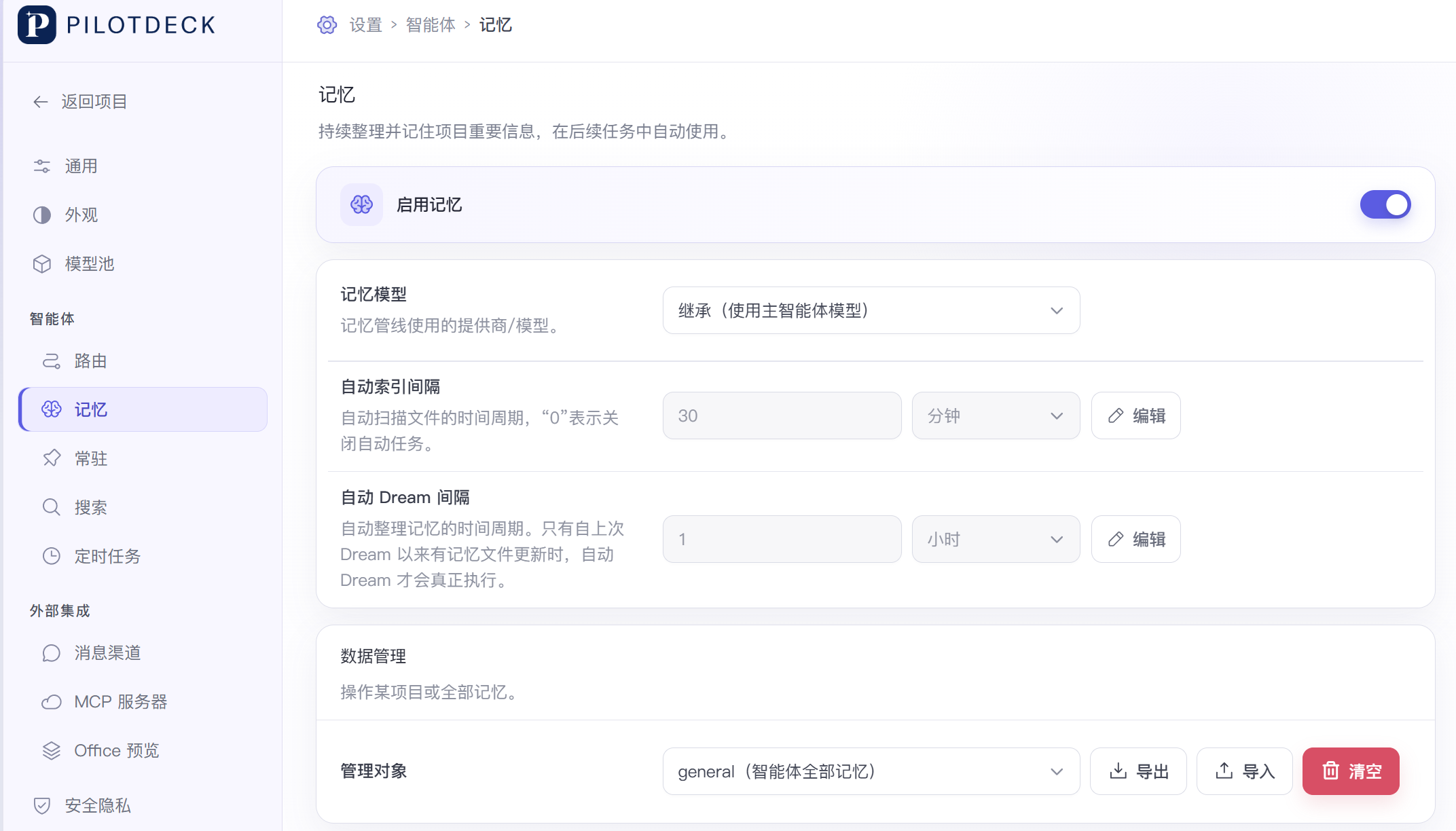This screenshot has height=831, width=1456.
Task: Click the settings gear icon in breadcrumb
Action: tap(327, 25)
